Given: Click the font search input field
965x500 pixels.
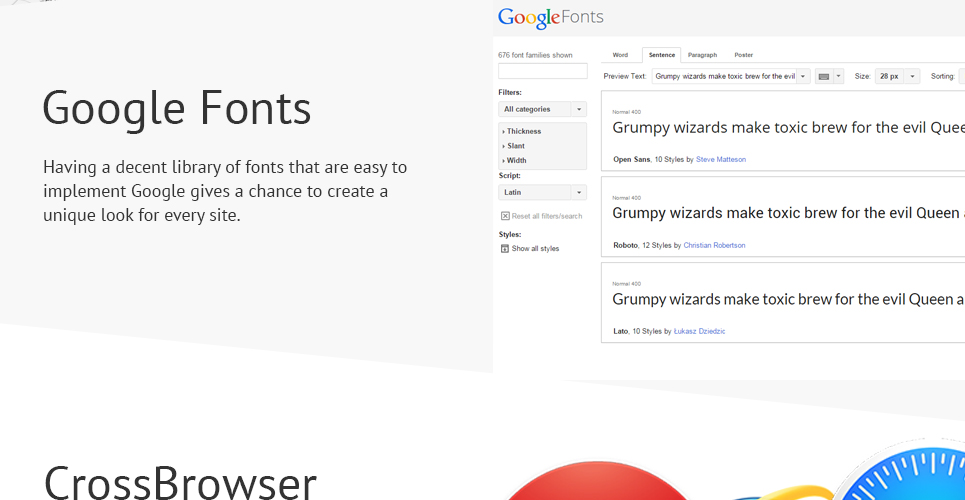Looking at the screenshot, I should click(x=543, y=71).
